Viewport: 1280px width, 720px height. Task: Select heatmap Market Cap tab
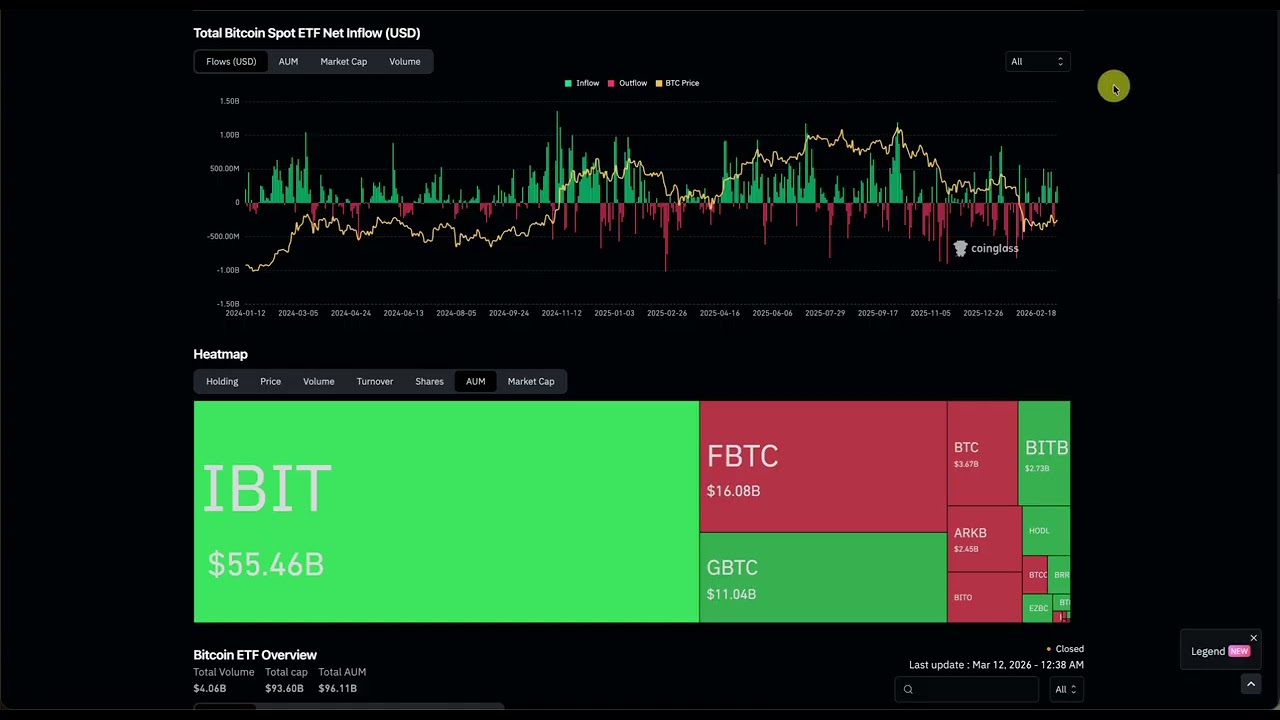[531, 381]
